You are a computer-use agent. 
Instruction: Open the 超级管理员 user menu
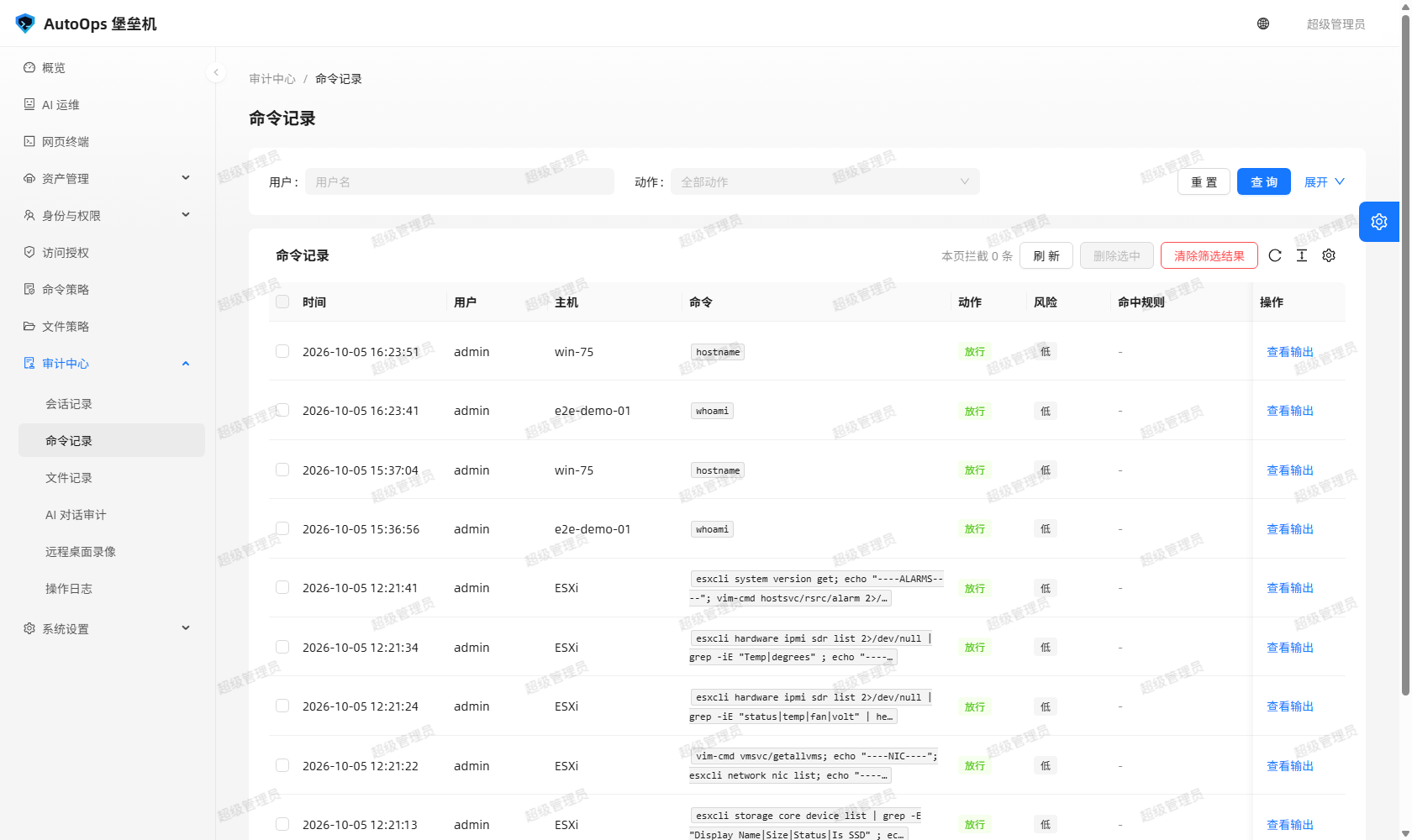tap(1336, 24)
